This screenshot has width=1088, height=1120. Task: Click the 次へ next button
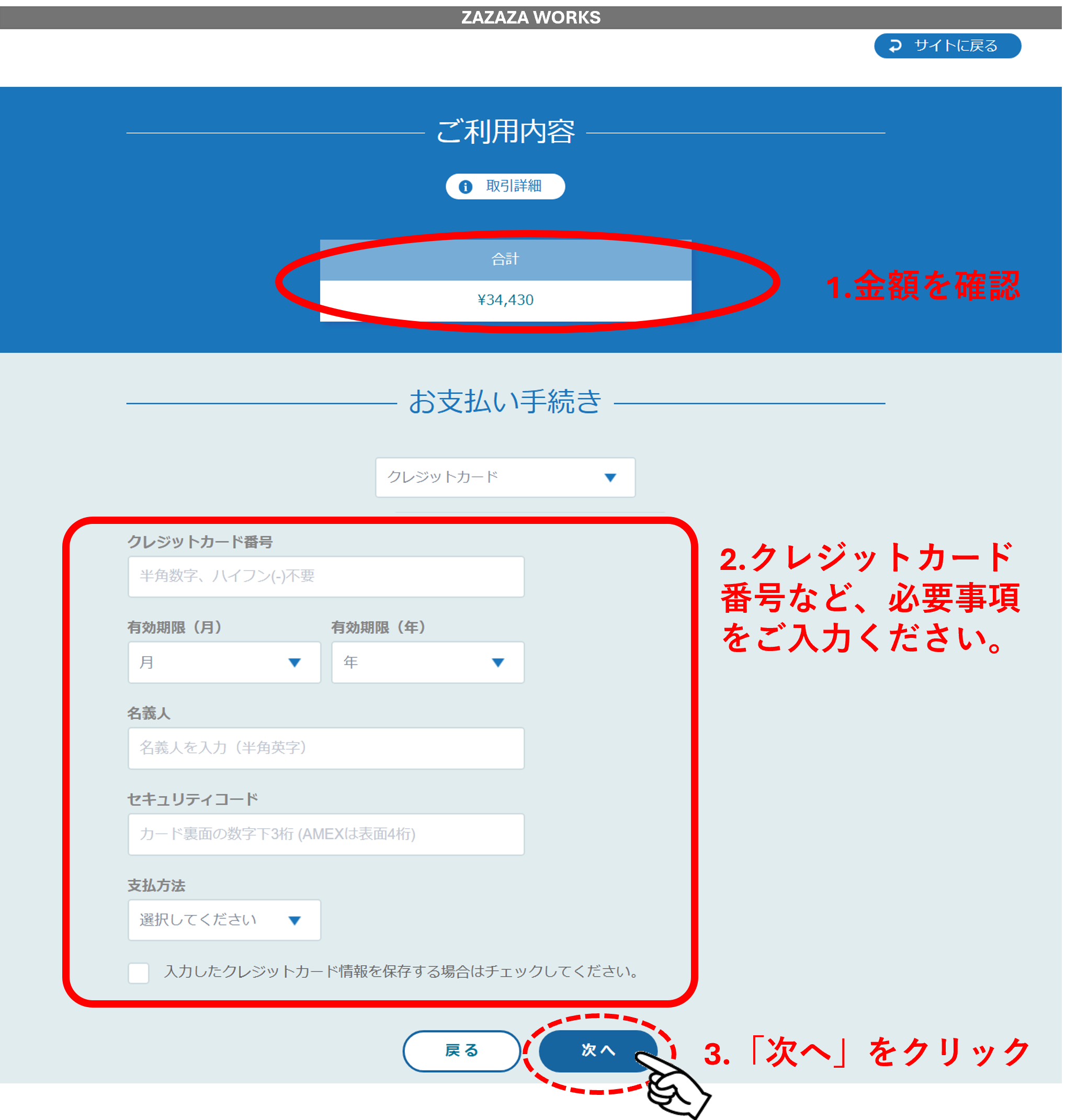click(x=598, y=1051)
